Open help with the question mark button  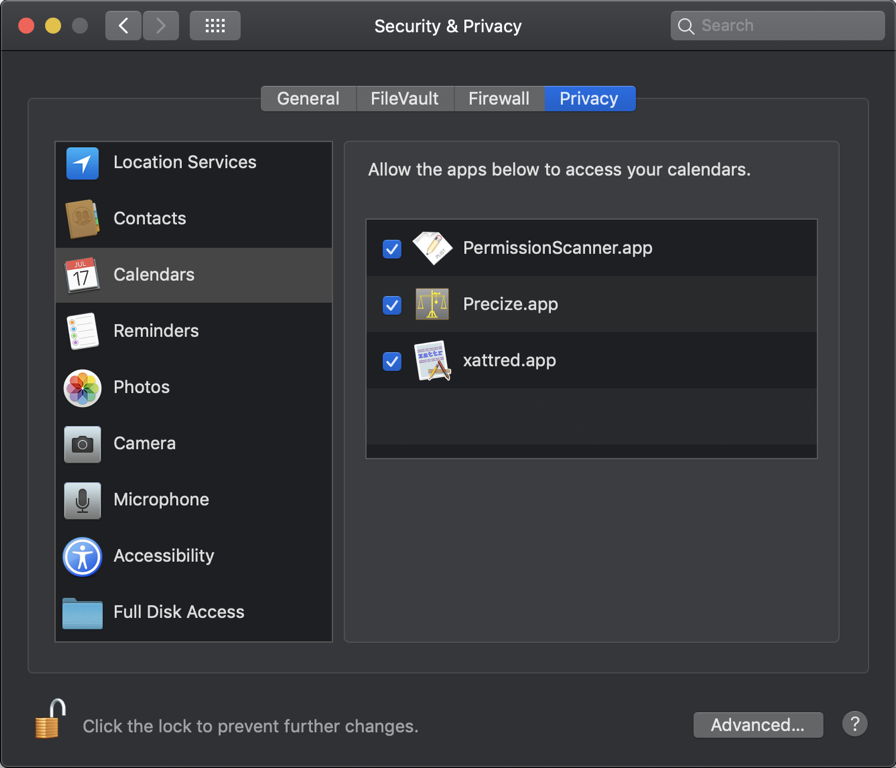coord(854,724)
